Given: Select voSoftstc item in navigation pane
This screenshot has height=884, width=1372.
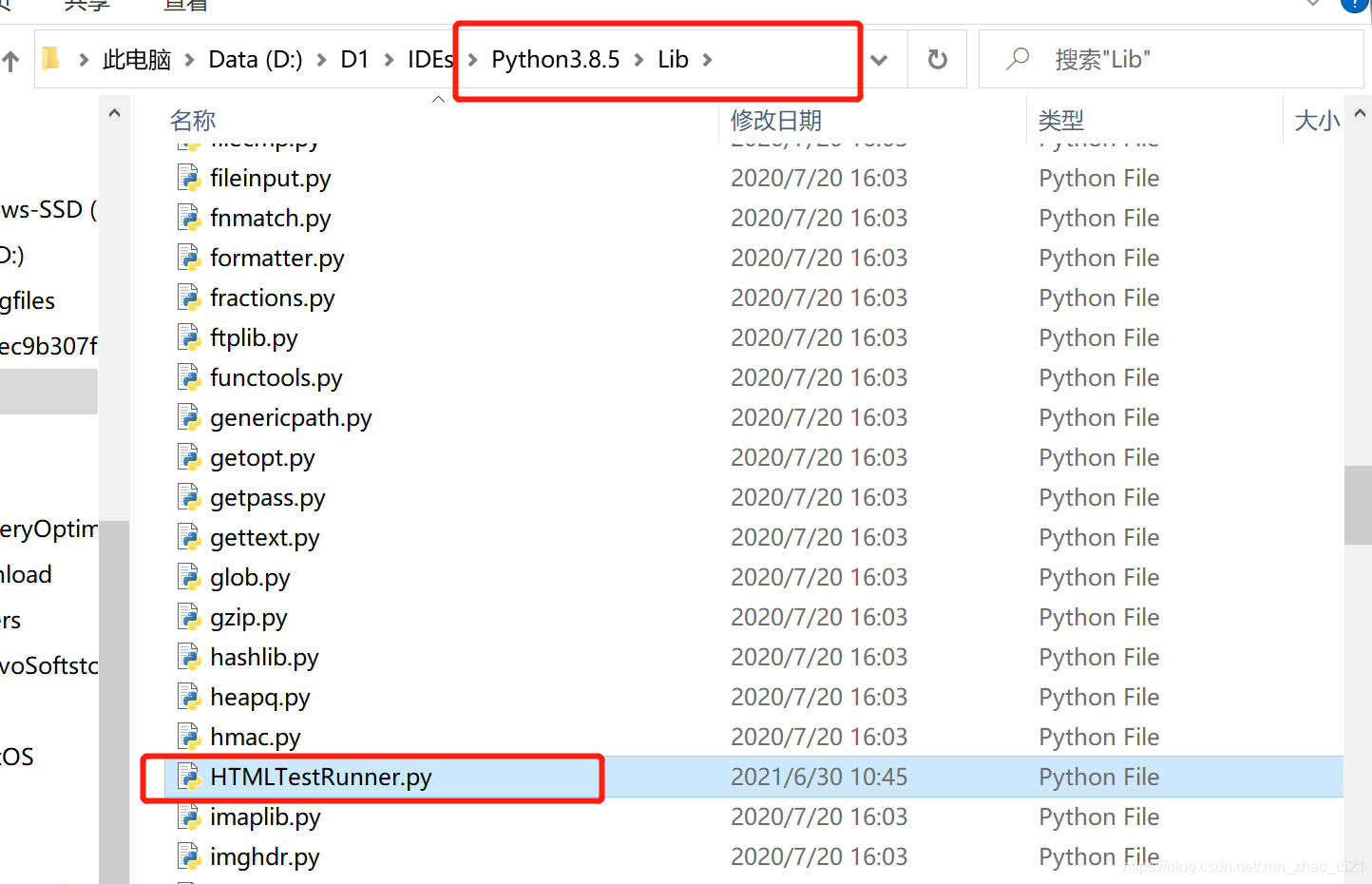Looking at the screenshot, I should click(48, 665).
